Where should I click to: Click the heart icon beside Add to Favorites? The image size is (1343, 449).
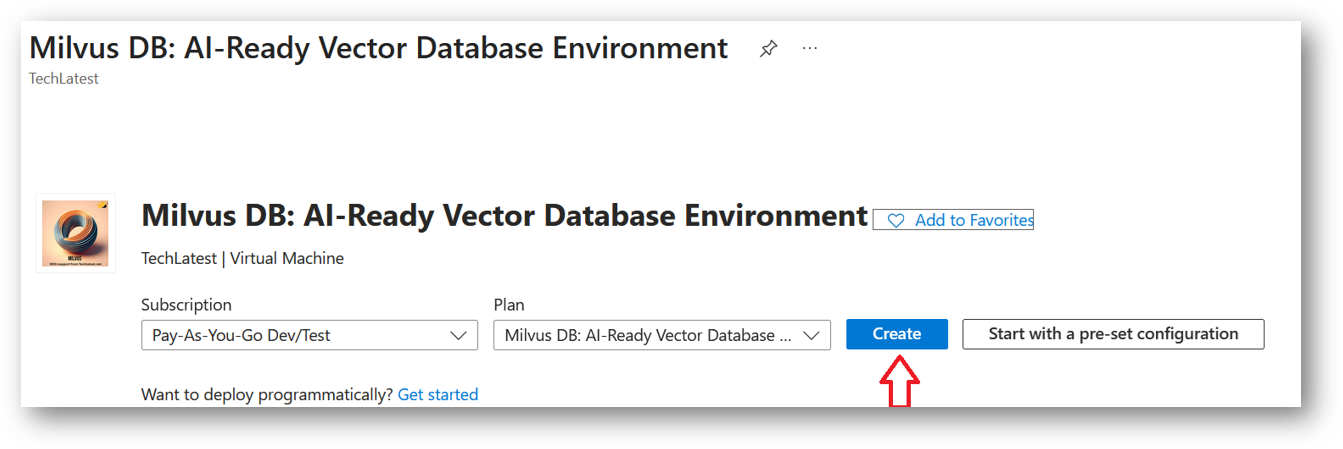click(x=896, y=220)
